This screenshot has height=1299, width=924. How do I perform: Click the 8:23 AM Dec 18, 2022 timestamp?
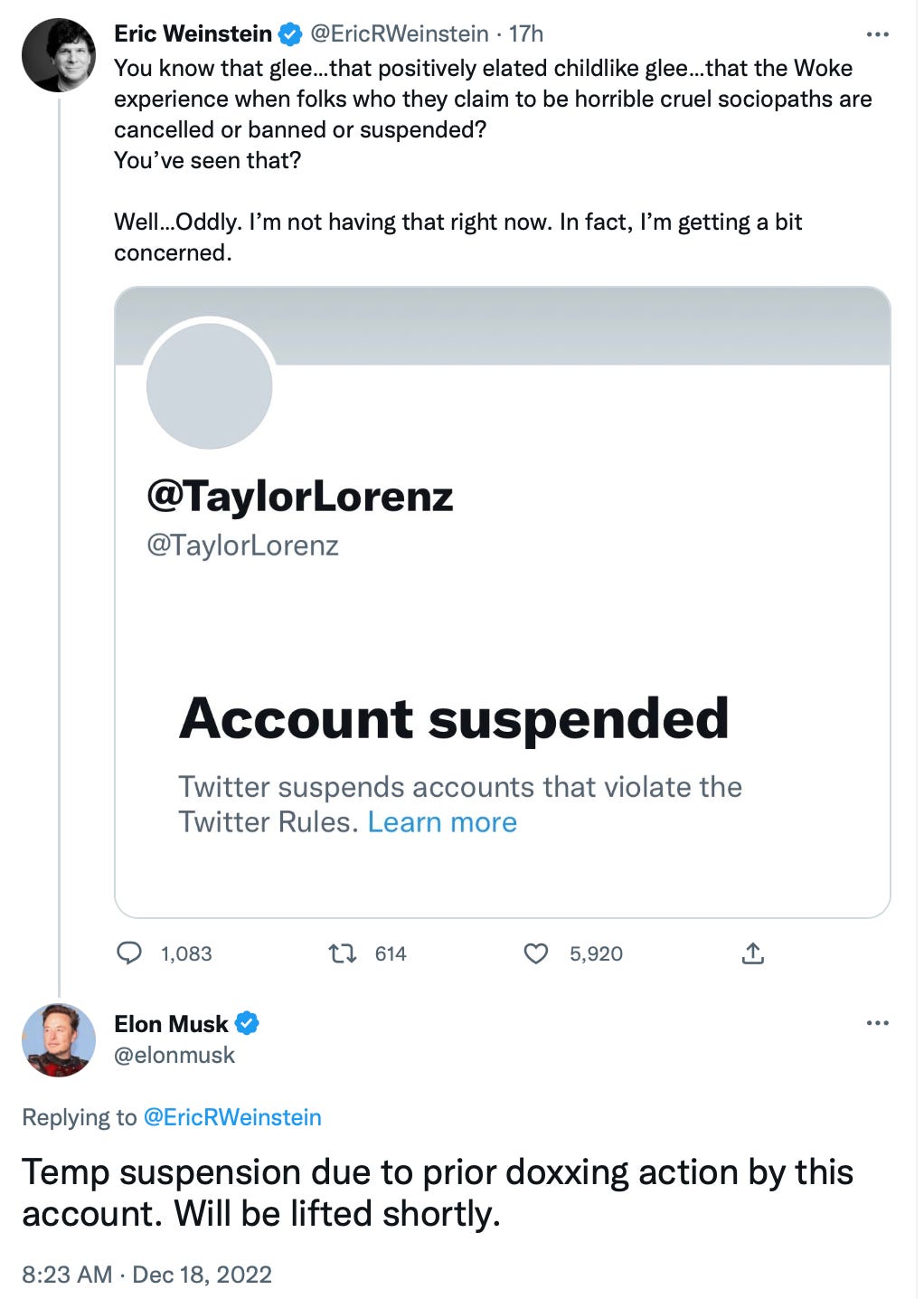[146, 1275]
